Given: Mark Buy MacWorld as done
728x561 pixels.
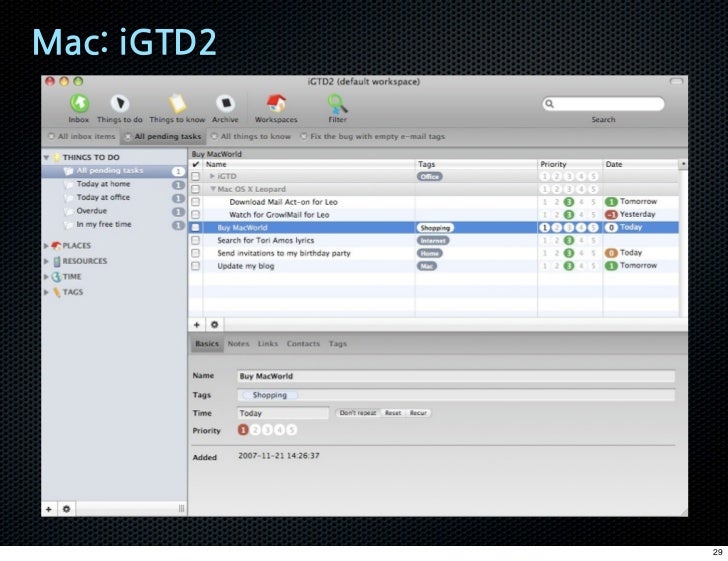Looking at the screenshot, I should pyautogui.click(x=195, y=228).
